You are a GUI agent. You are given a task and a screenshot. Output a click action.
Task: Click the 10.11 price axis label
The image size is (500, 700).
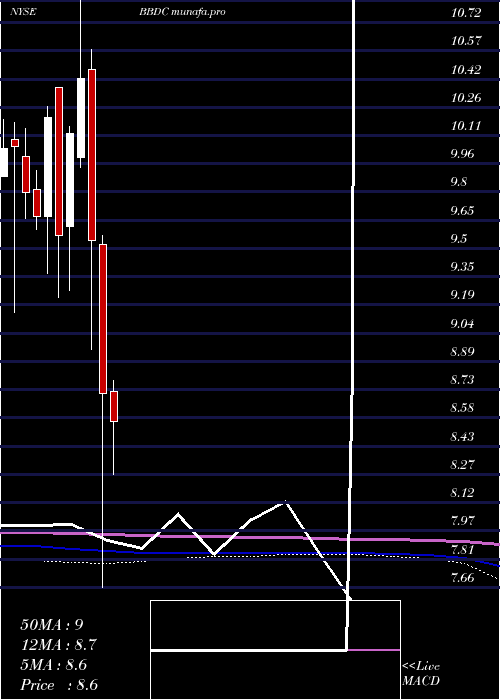pos(466,125)
